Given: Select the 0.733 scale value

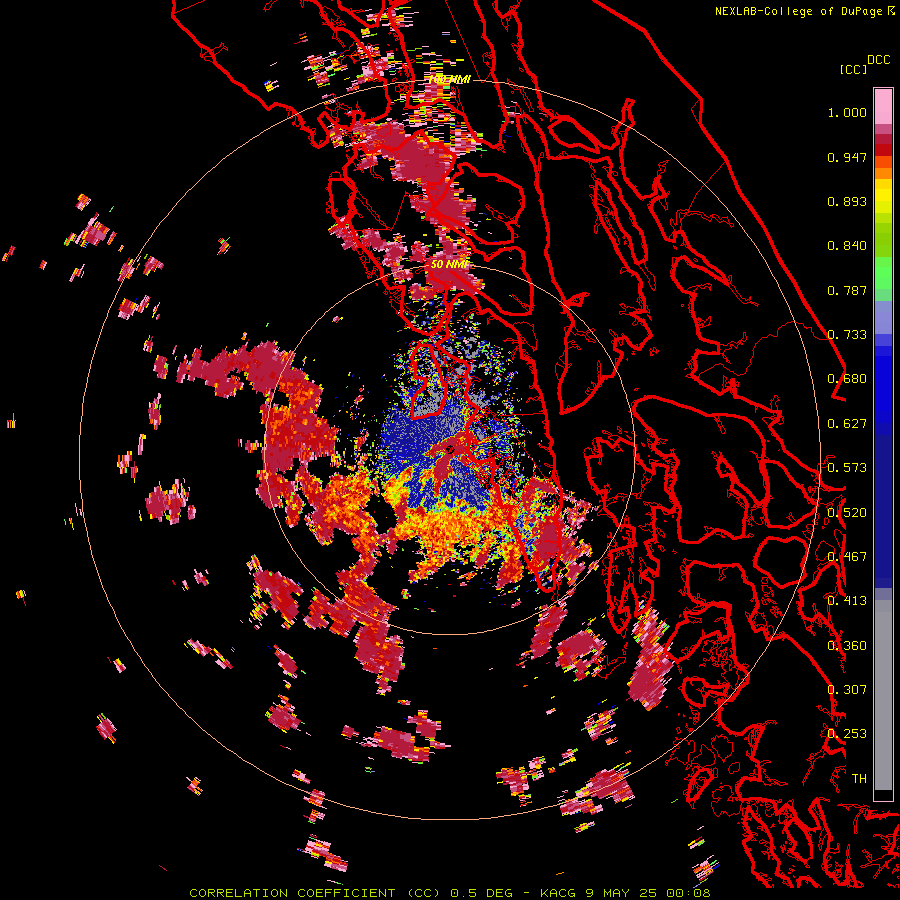Looking at the screenshot, I should [x=847, y=335].
